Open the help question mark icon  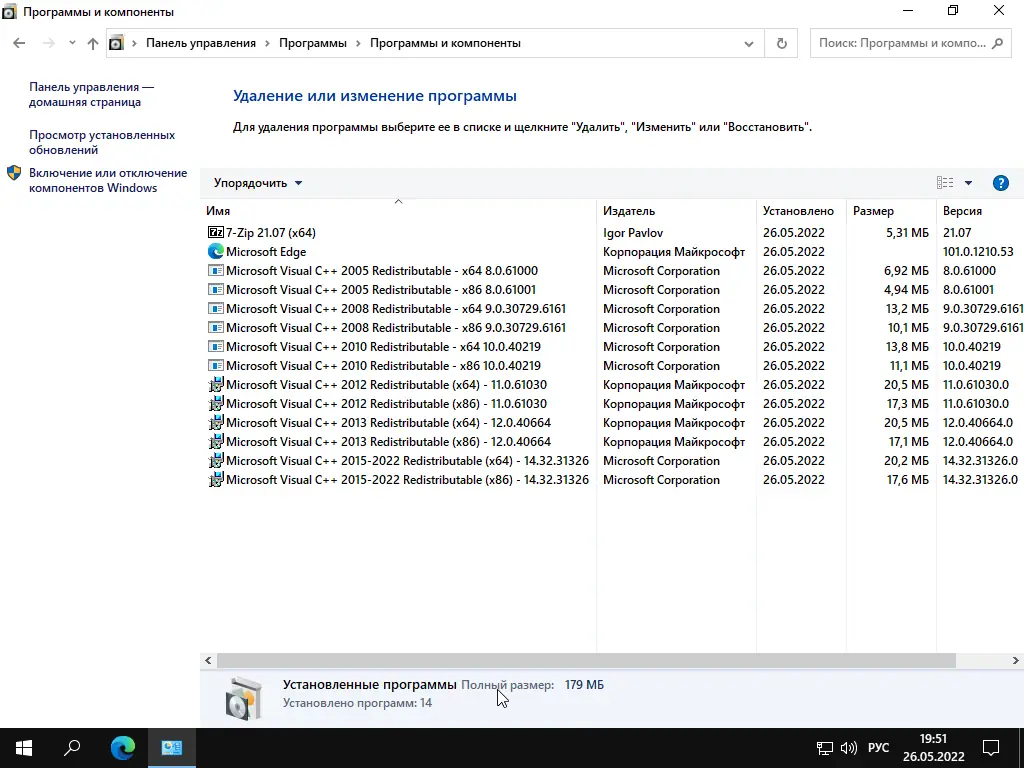(1000, 183)
